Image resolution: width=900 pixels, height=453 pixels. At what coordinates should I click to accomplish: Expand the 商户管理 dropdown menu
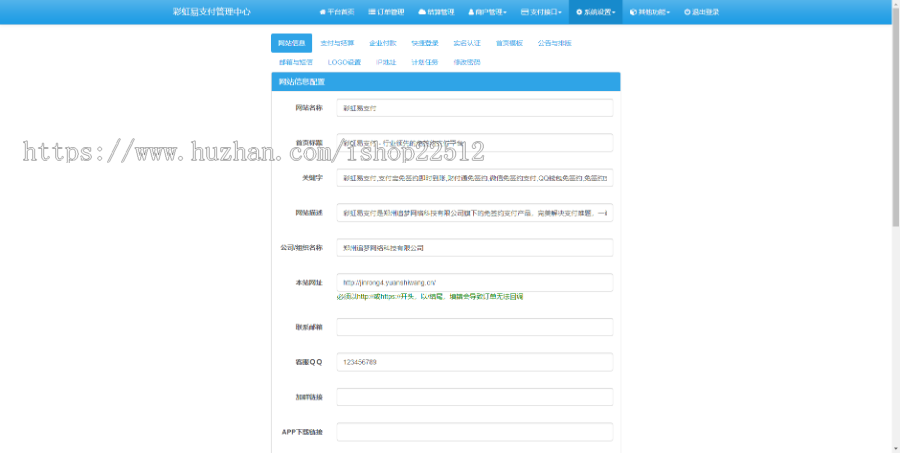point(487,12)
